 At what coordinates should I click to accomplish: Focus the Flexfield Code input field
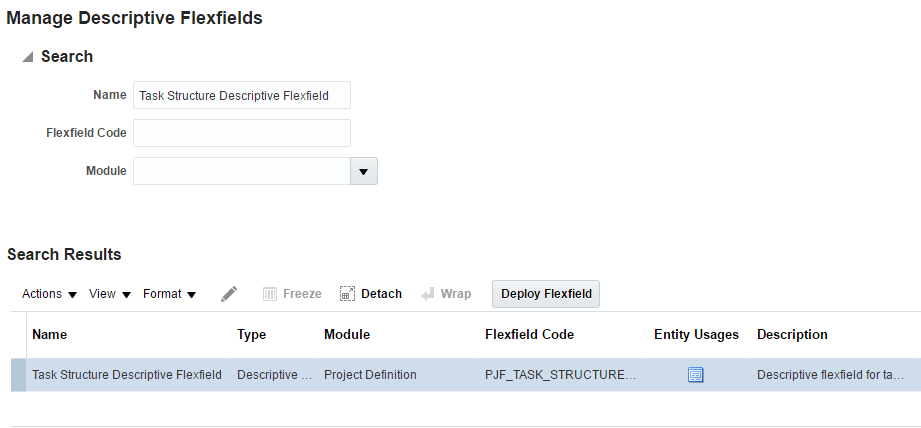click(x=242, y=133)
